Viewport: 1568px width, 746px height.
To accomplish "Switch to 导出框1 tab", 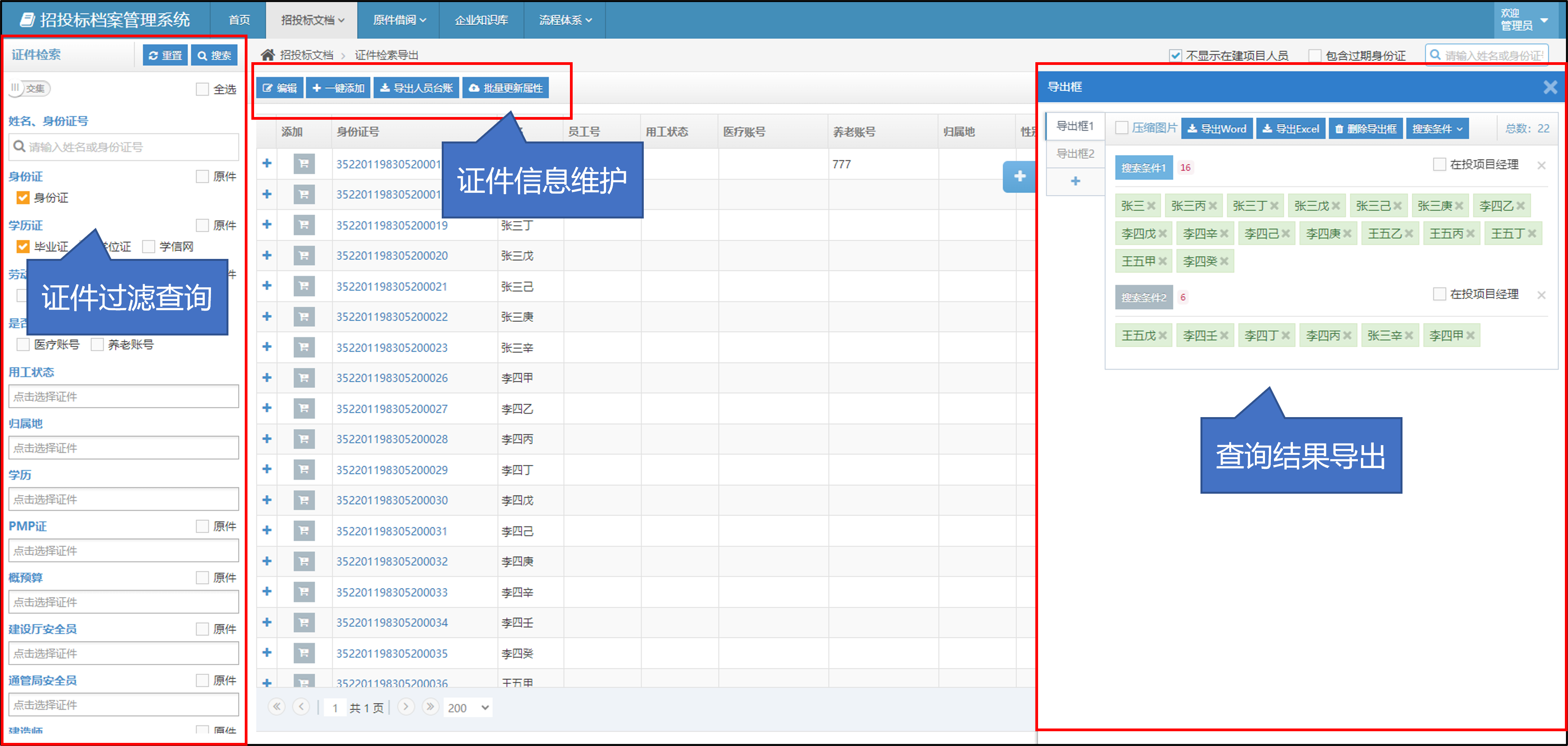I will pyautogui.click(x=1075, y=126).
